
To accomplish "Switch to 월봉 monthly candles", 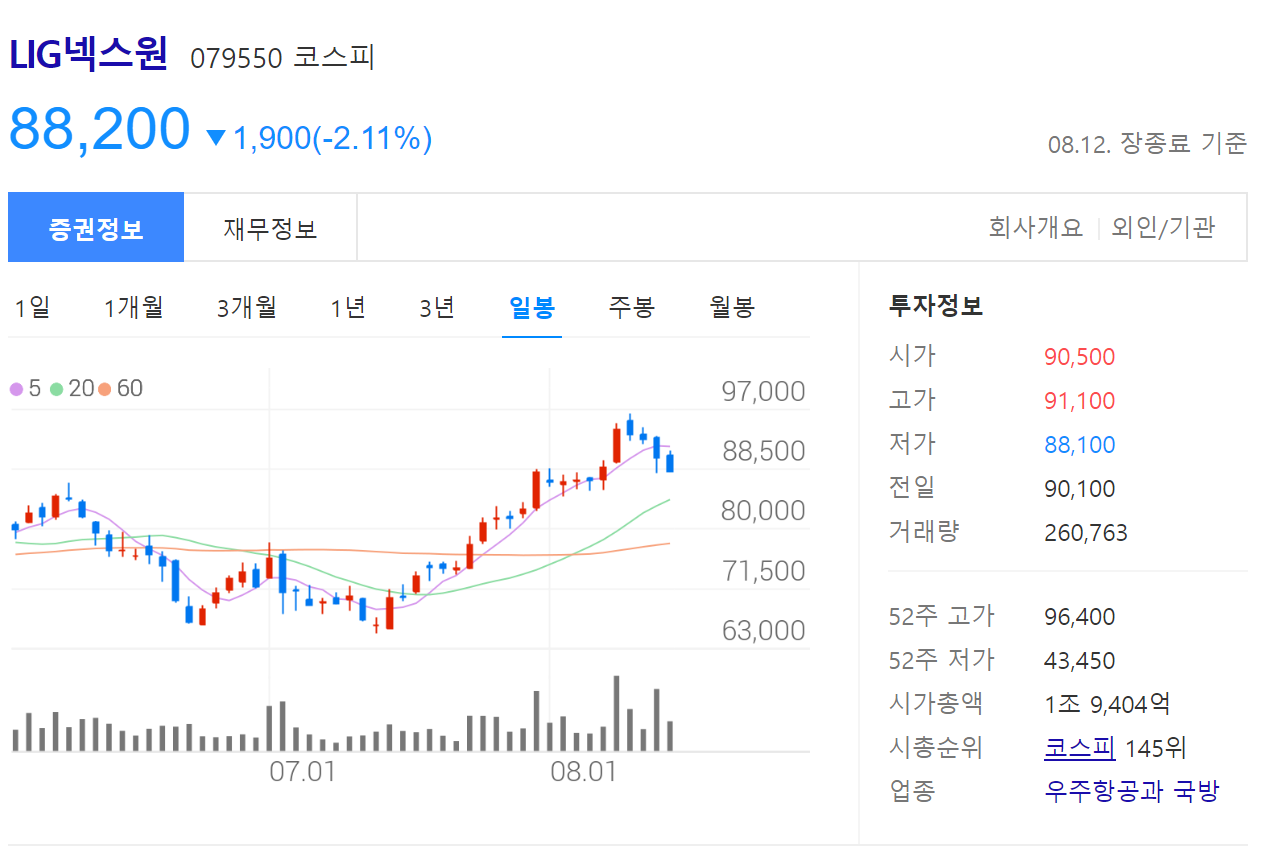I will [x=732, y=307].
